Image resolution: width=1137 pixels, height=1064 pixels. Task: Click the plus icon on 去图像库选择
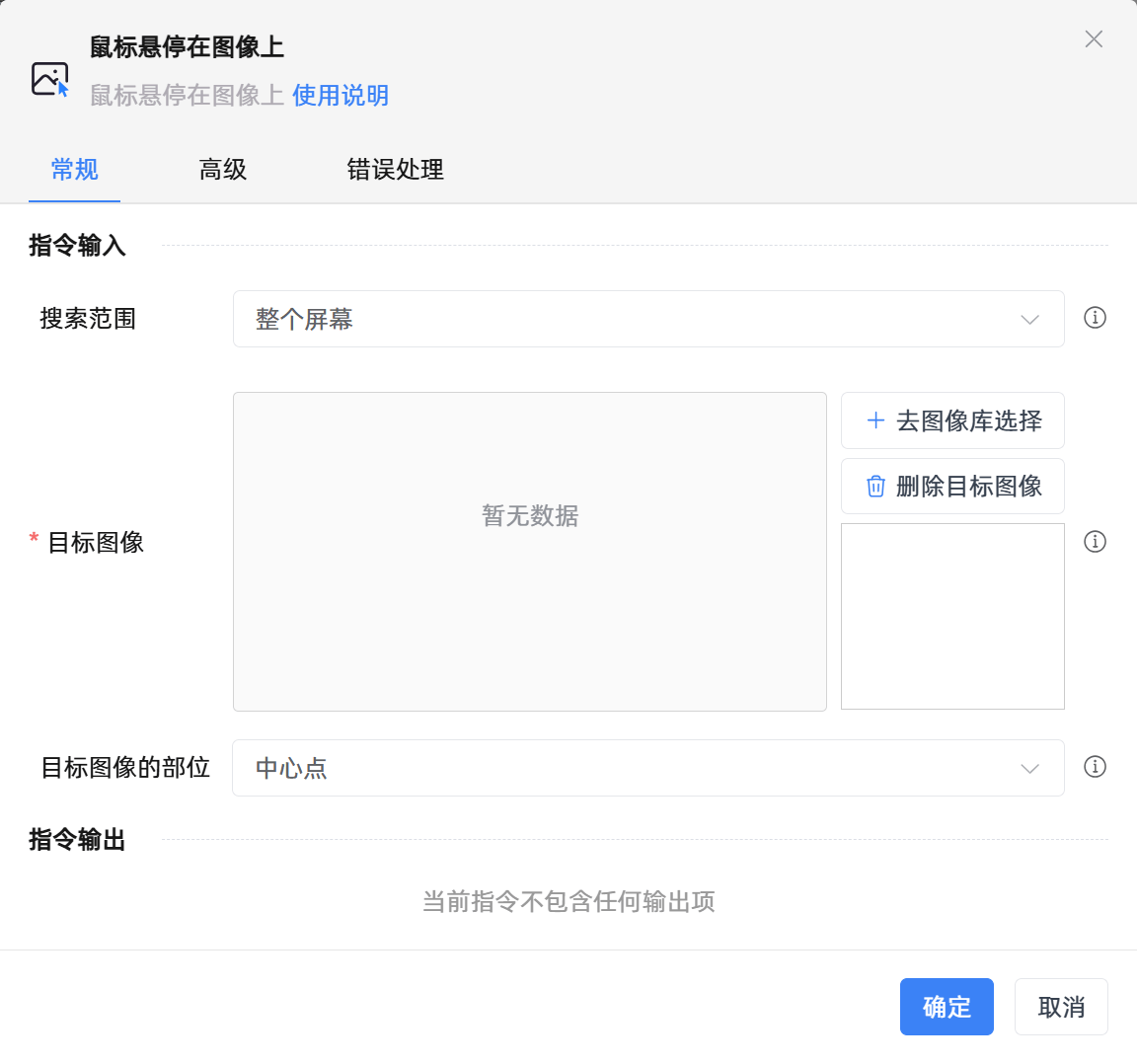[875, 420]
